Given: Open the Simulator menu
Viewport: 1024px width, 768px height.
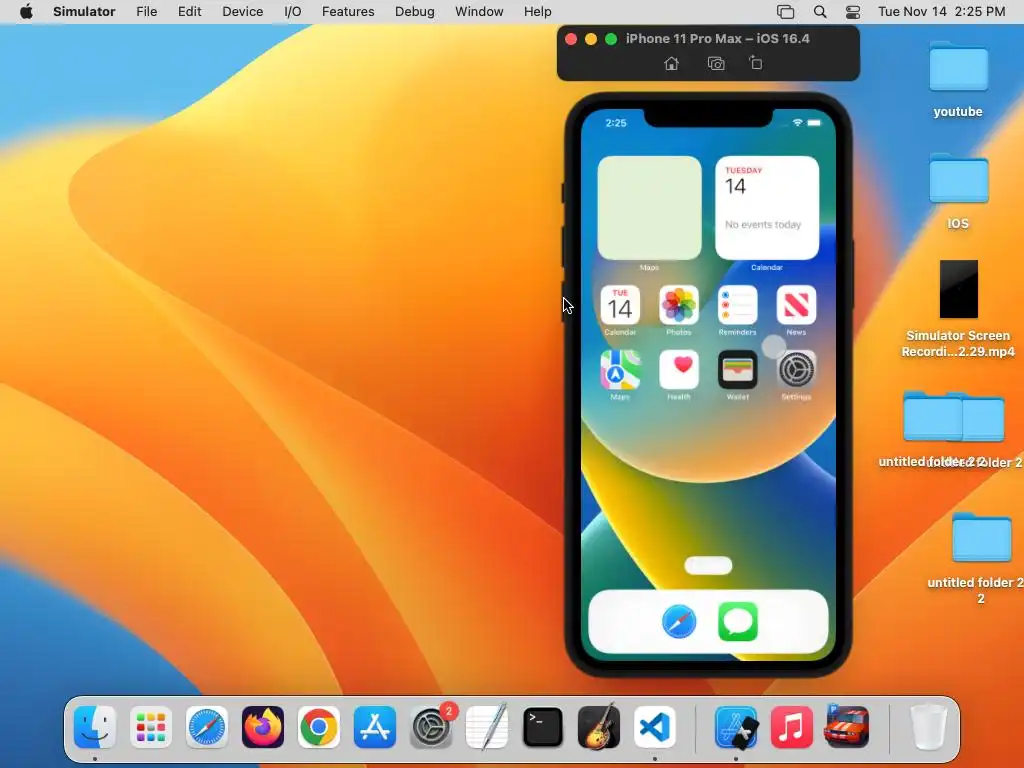Looking at the screenshot, I should (x=84, y=12).
